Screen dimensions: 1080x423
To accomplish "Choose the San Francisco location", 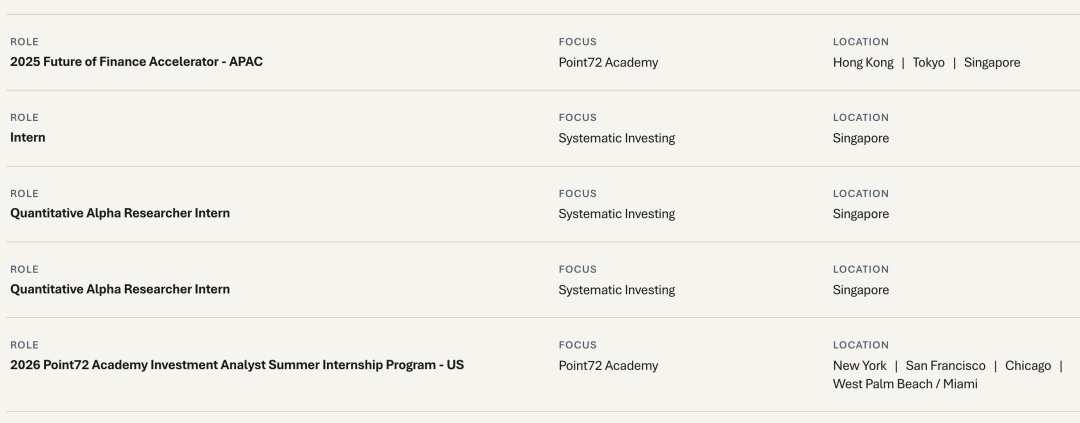I will tap(946, 366).
